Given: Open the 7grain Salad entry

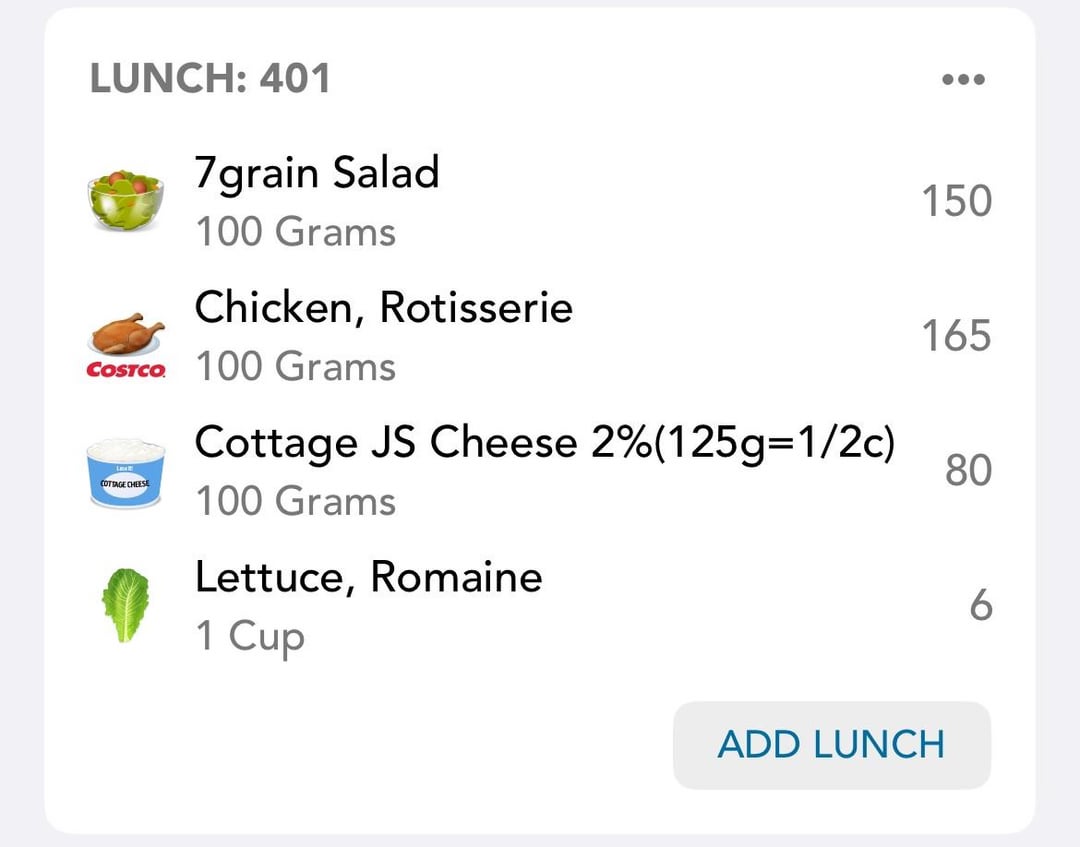Looking at the screenshot, I should [540, 201].
